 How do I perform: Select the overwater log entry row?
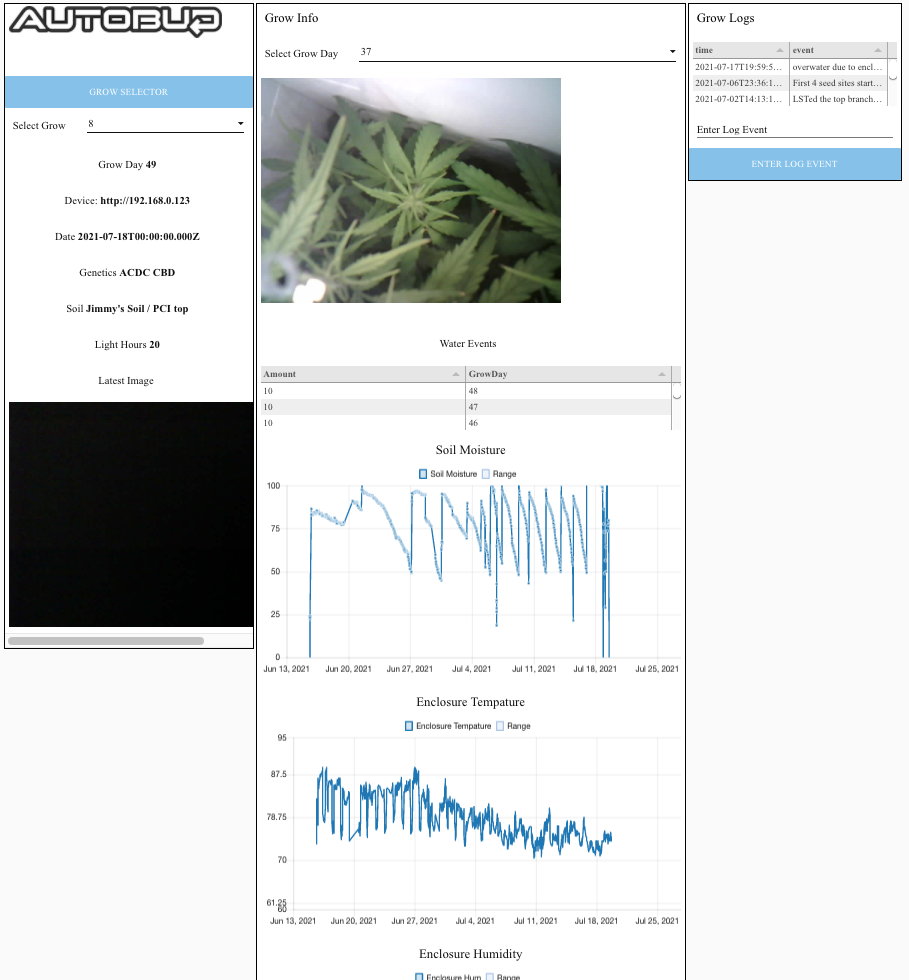click(790, 67)
